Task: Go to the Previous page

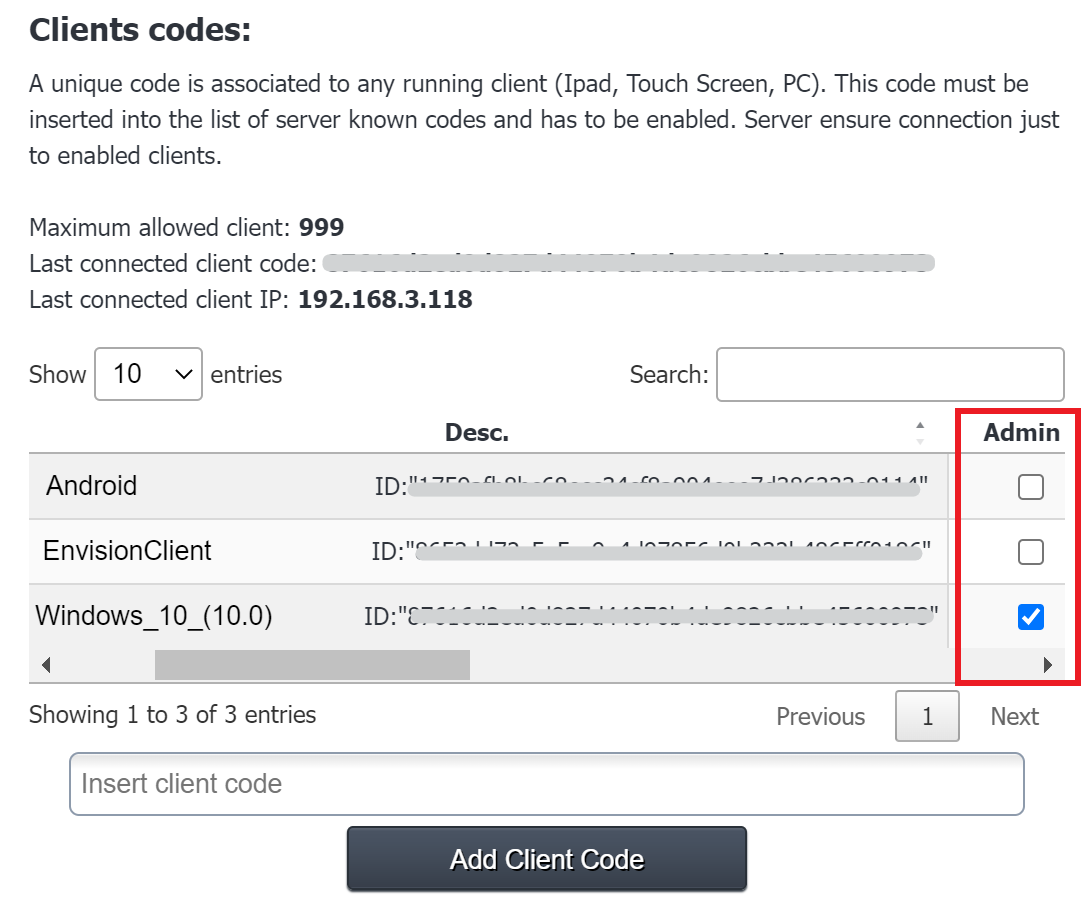Action: click(820, 717)
